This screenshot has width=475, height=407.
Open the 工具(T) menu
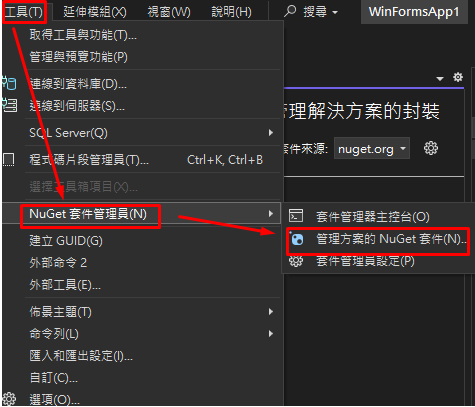[24, 12]
